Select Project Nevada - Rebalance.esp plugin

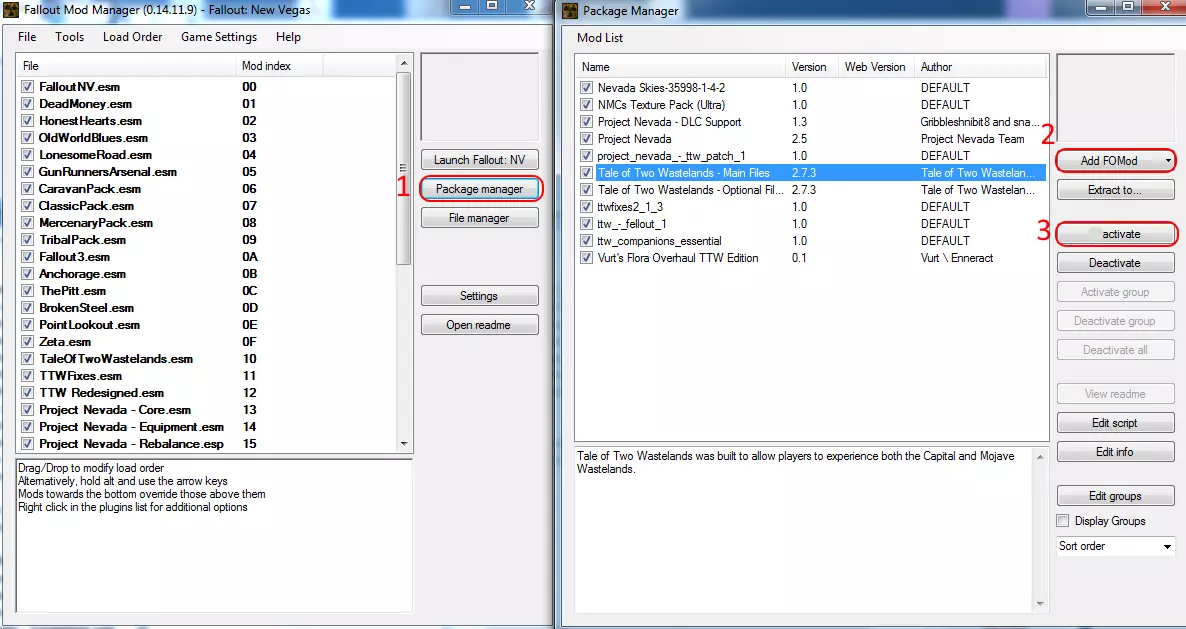click(132, 445)
